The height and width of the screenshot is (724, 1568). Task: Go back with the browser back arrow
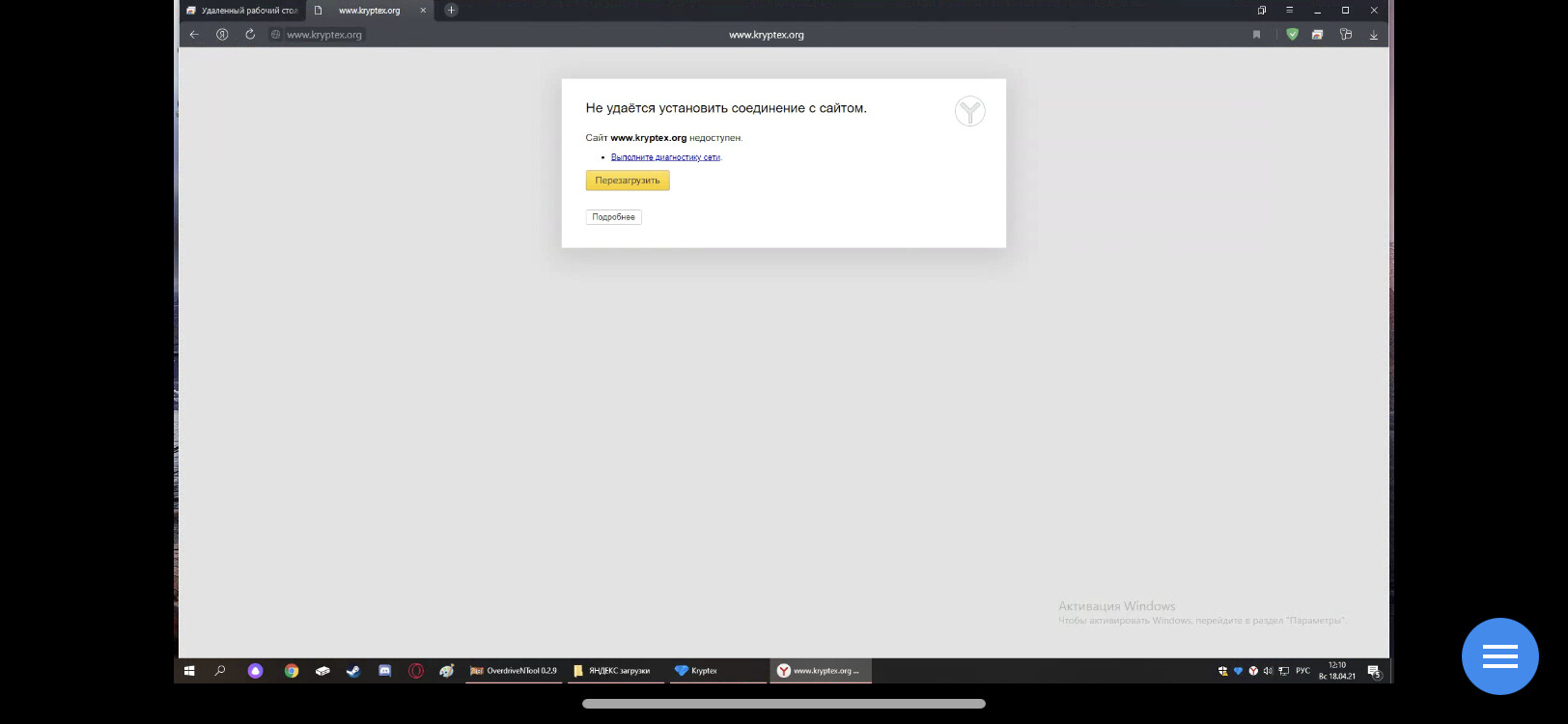coord(194,35)
